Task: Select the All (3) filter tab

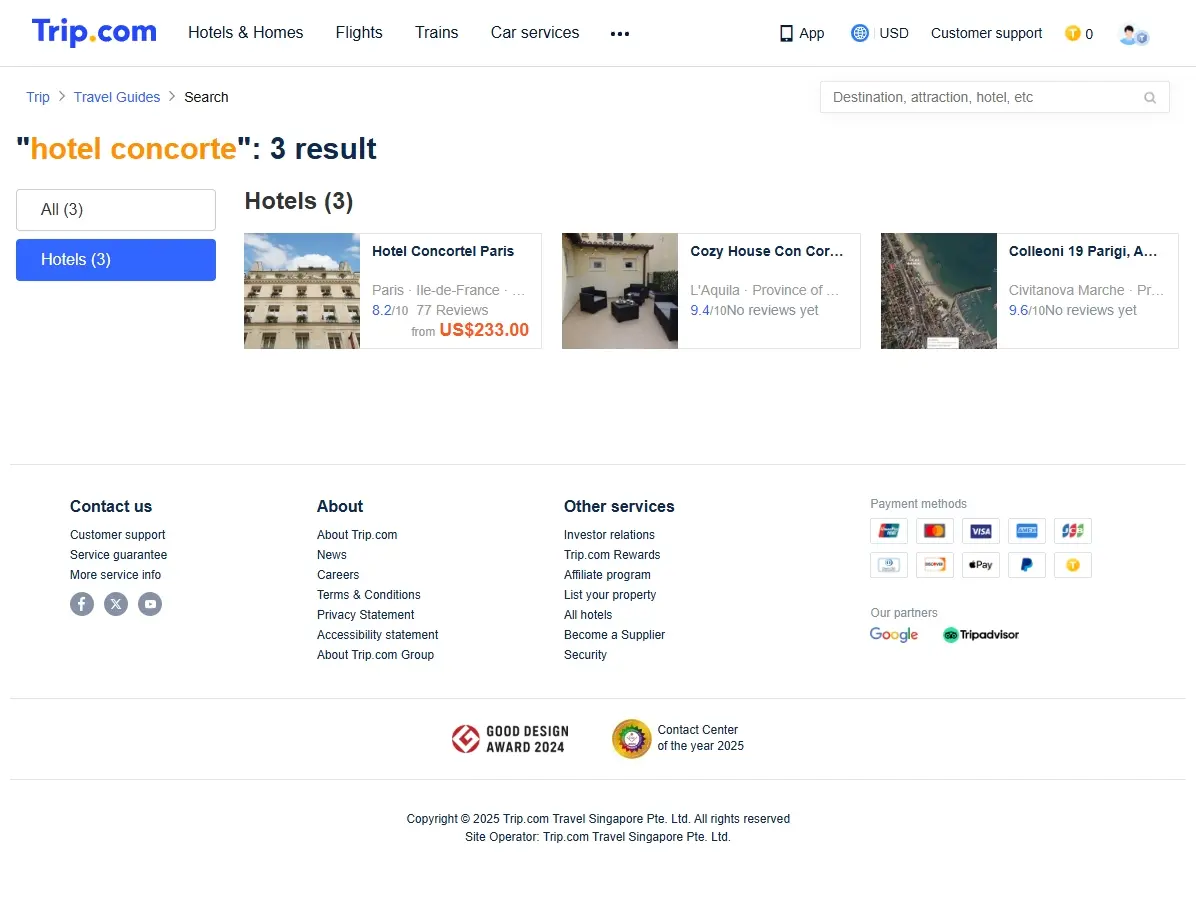Action: point(116,210)
